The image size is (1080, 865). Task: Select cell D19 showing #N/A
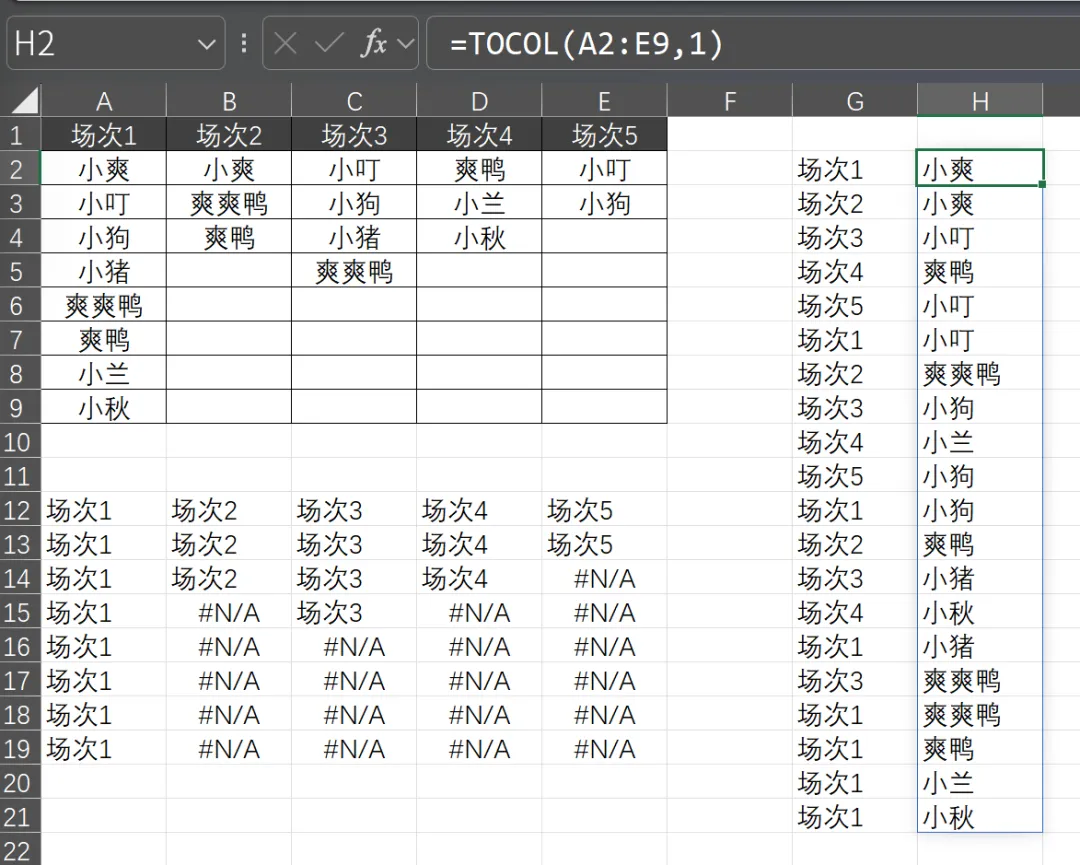(479, 749)
